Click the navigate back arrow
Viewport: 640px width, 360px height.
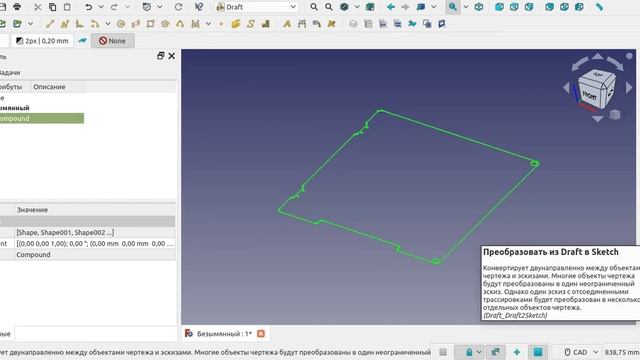click(391, 7)
